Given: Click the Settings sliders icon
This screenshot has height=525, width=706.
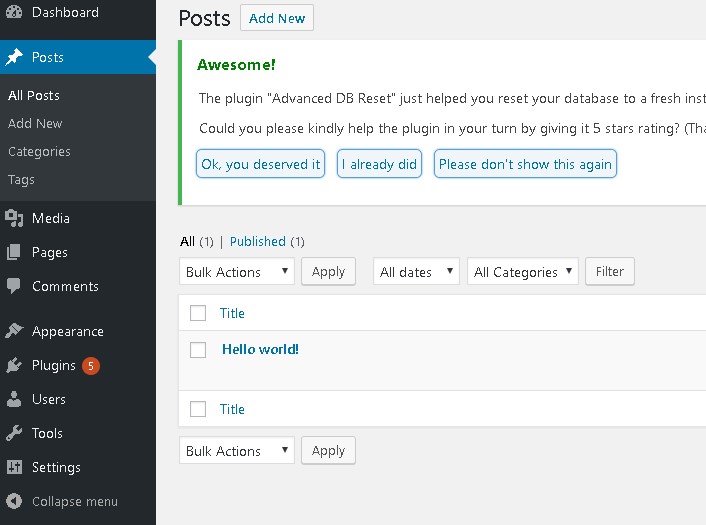Looking at the screenshot, I should (14, 467).
